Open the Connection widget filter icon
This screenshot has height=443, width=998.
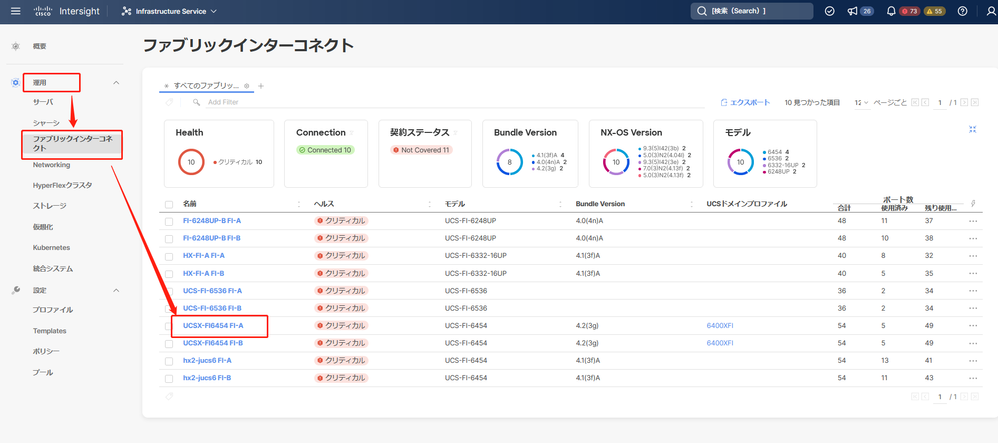click(x=351, y=133)
